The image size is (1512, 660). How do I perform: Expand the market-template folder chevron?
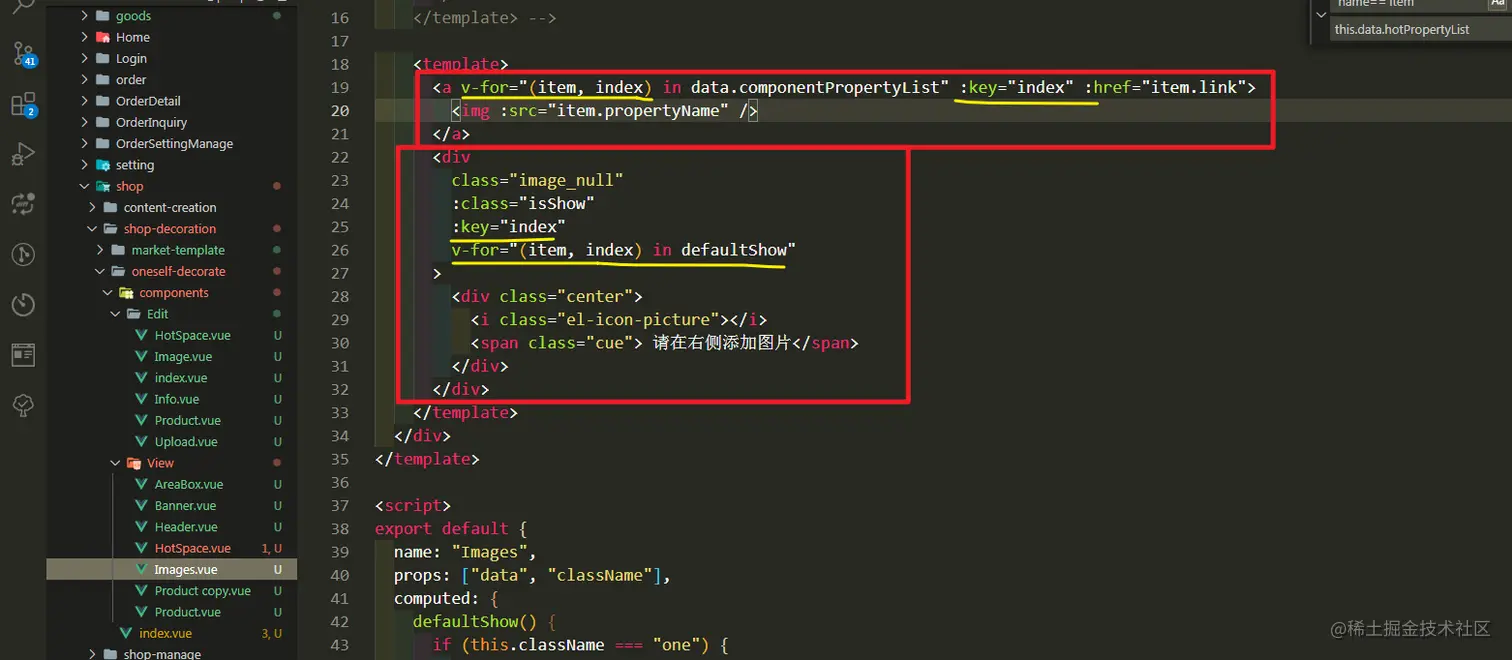click(x=100, y=250)
